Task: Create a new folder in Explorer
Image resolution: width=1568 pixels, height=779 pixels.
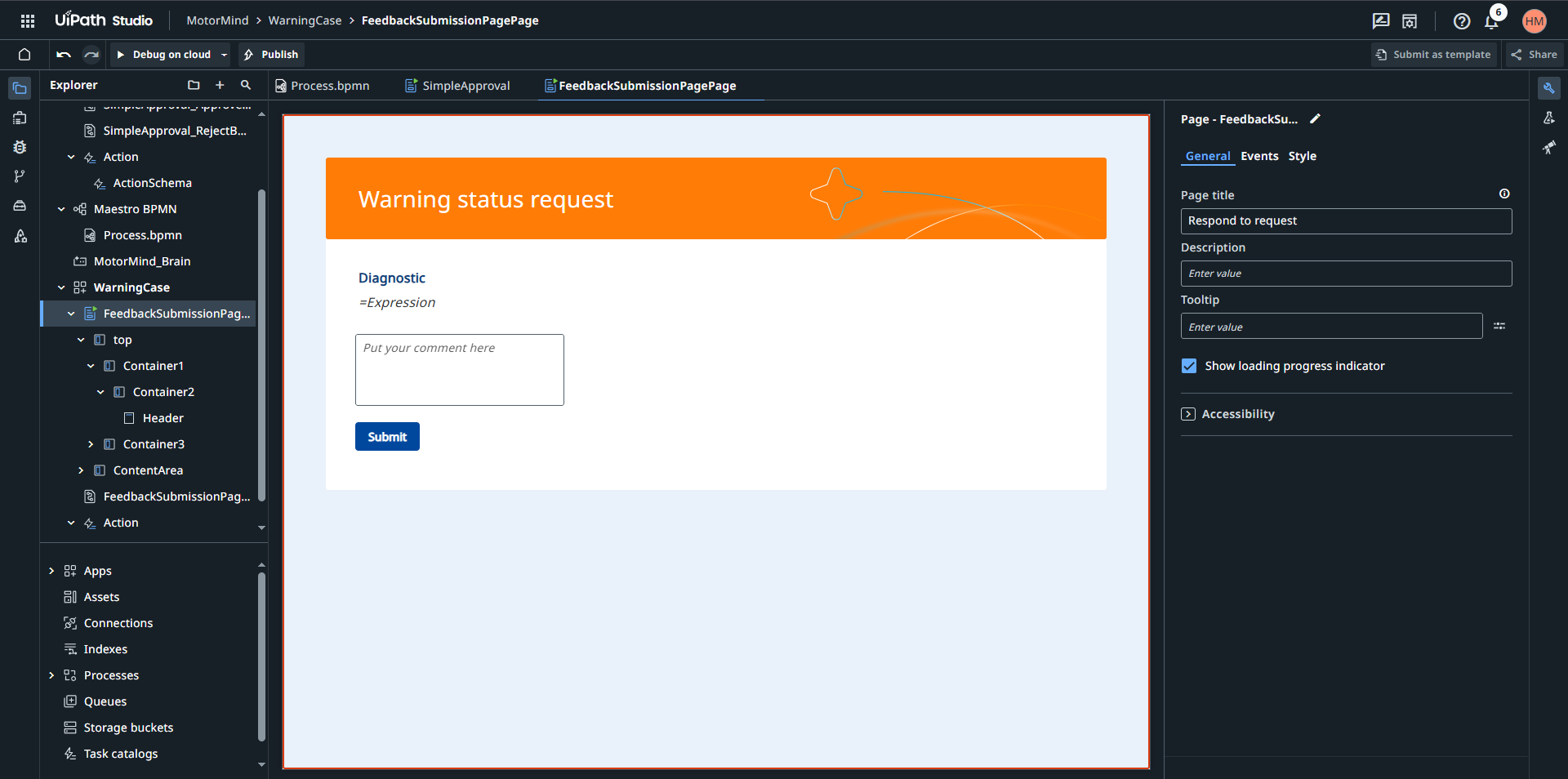Action: pyautogui.click(x=194, y=85)
